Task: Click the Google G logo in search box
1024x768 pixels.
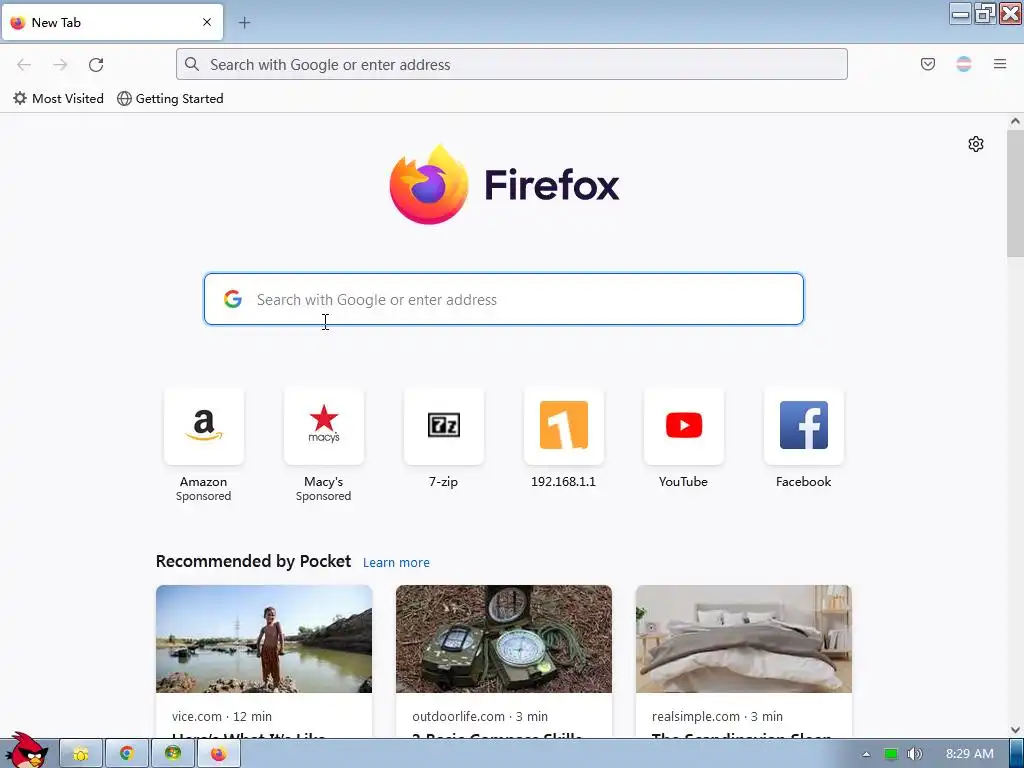Action: click(232, 299)
